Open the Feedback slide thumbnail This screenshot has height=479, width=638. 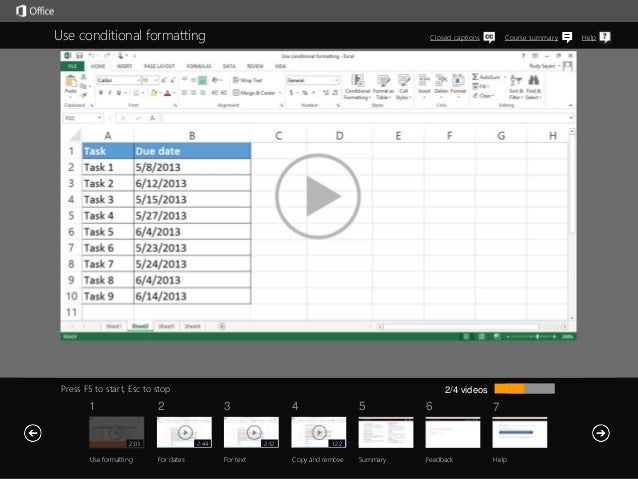[x=452, y=432]
